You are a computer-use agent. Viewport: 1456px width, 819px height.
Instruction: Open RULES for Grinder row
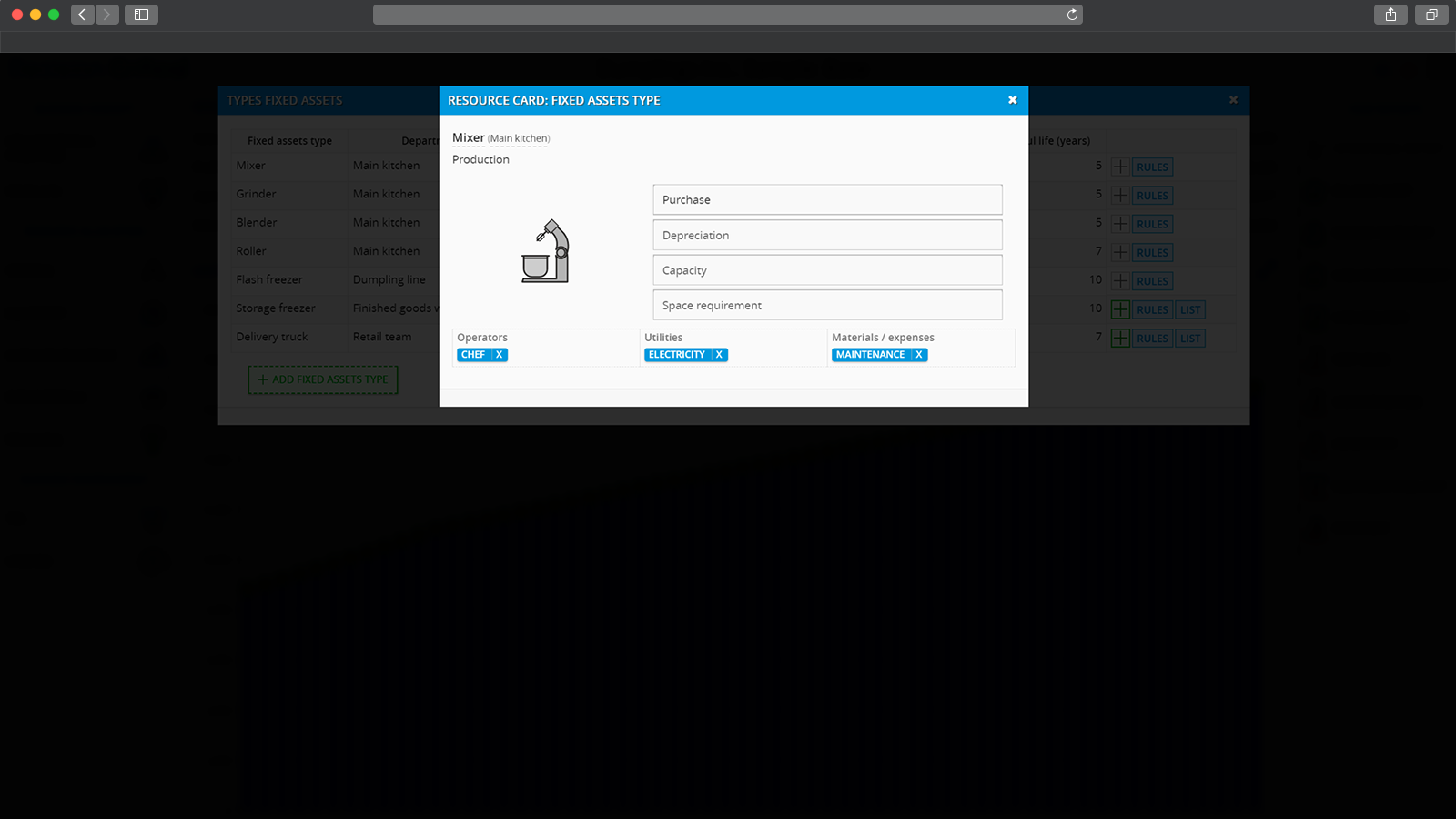point(1152,196)
